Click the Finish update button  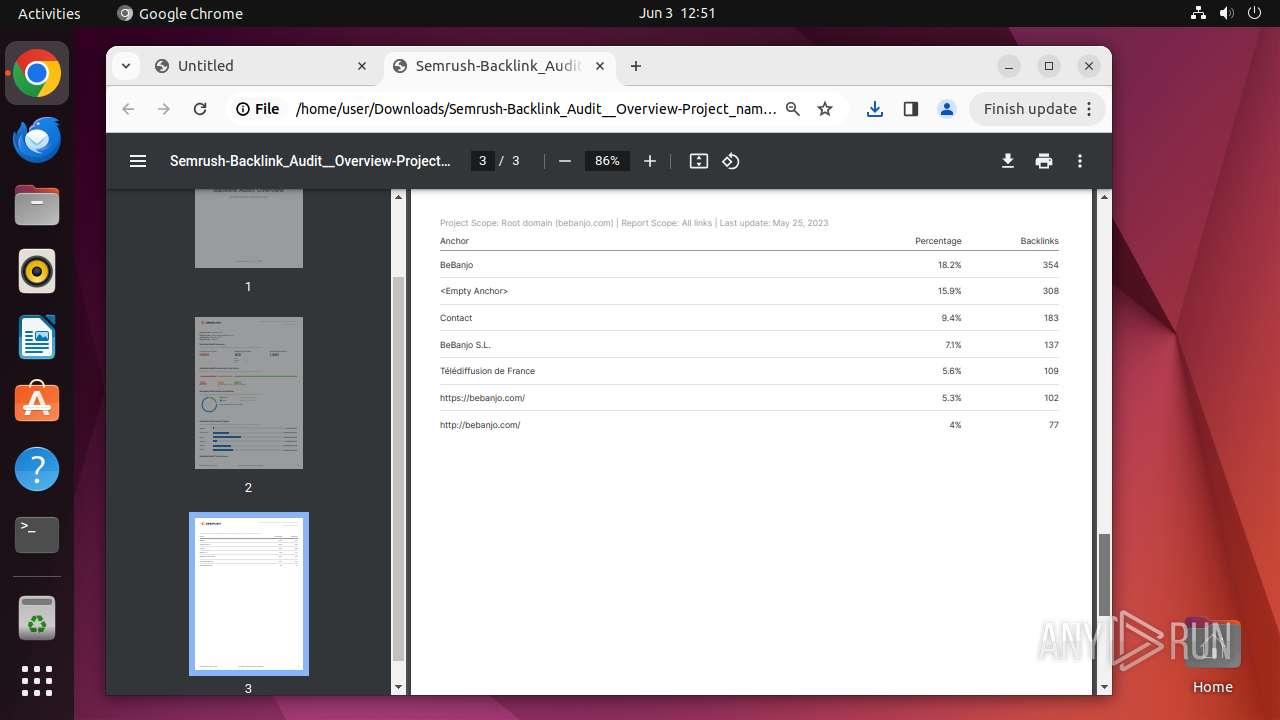point(1038,109)
